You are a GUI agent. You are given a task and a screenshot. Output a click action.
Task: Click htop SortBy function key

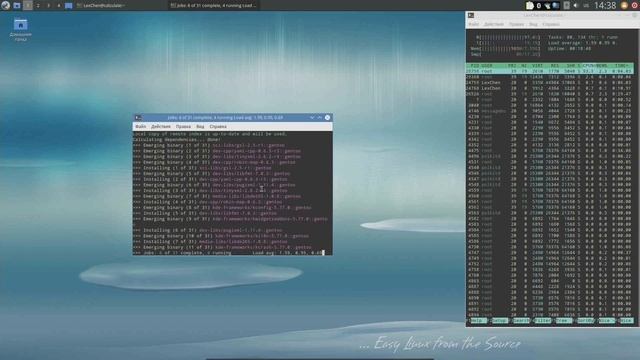(585, 321)
